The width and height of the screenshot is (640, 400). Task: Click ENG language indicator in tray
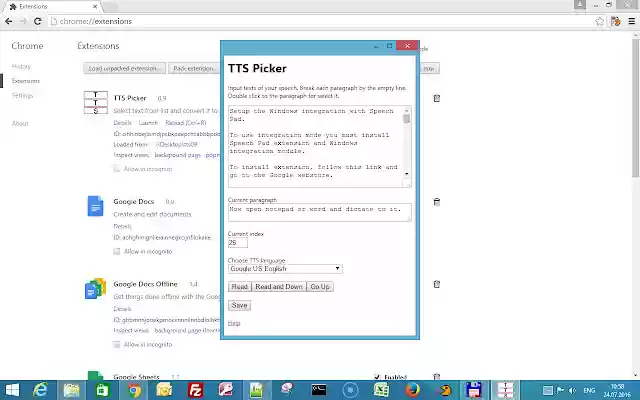point(589,390)
